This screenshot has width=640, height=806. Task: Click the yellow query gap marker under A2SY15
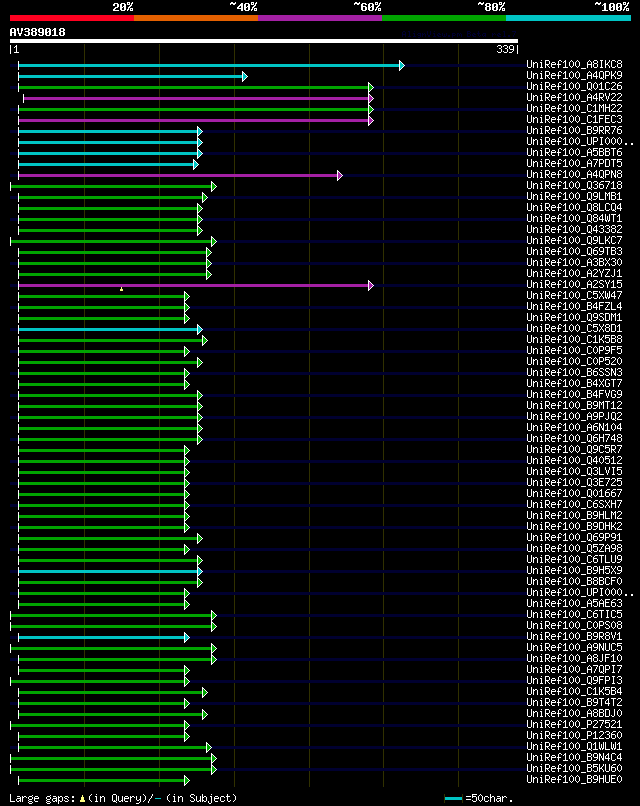coord(121,289)
